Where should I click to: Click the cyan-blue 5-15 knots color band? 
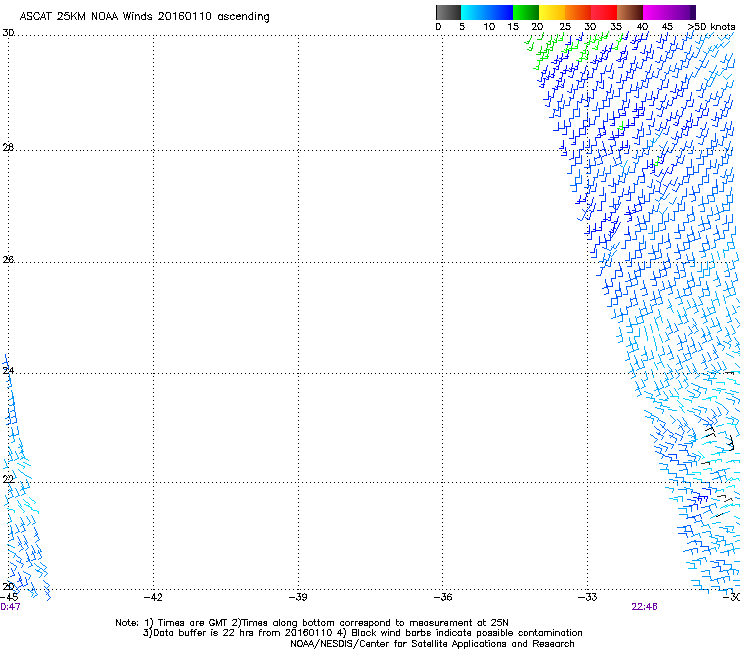487,12
